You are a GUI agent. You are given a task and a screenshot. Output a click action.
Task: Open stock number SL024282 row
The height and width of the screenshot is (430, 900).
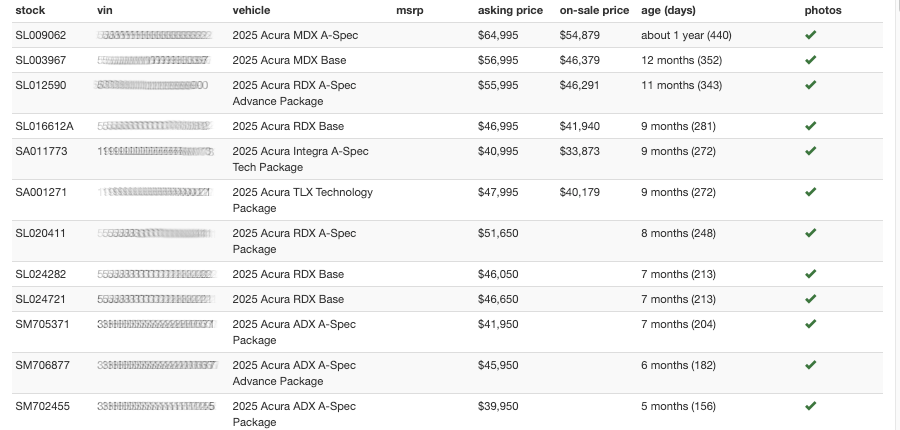(40, 274)
